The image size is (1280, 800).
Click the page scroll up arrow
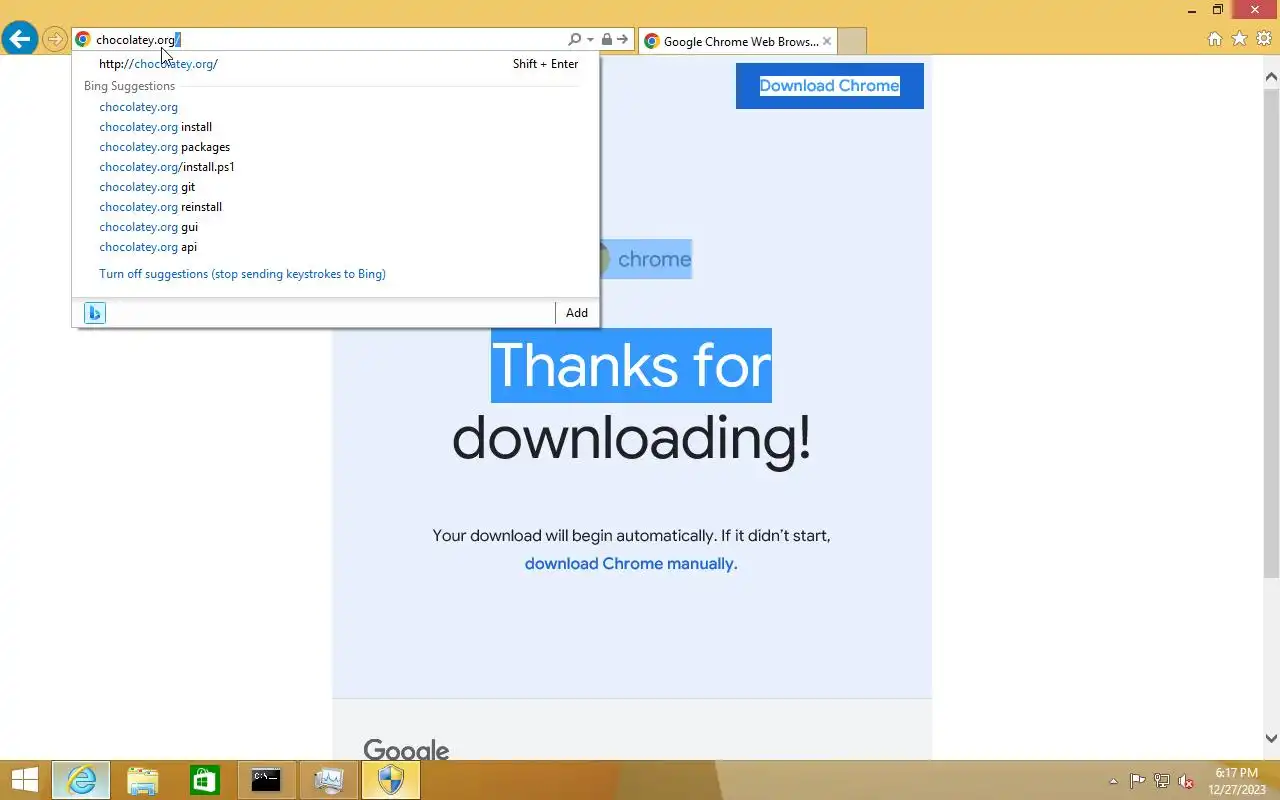(x=1271, y=77)
